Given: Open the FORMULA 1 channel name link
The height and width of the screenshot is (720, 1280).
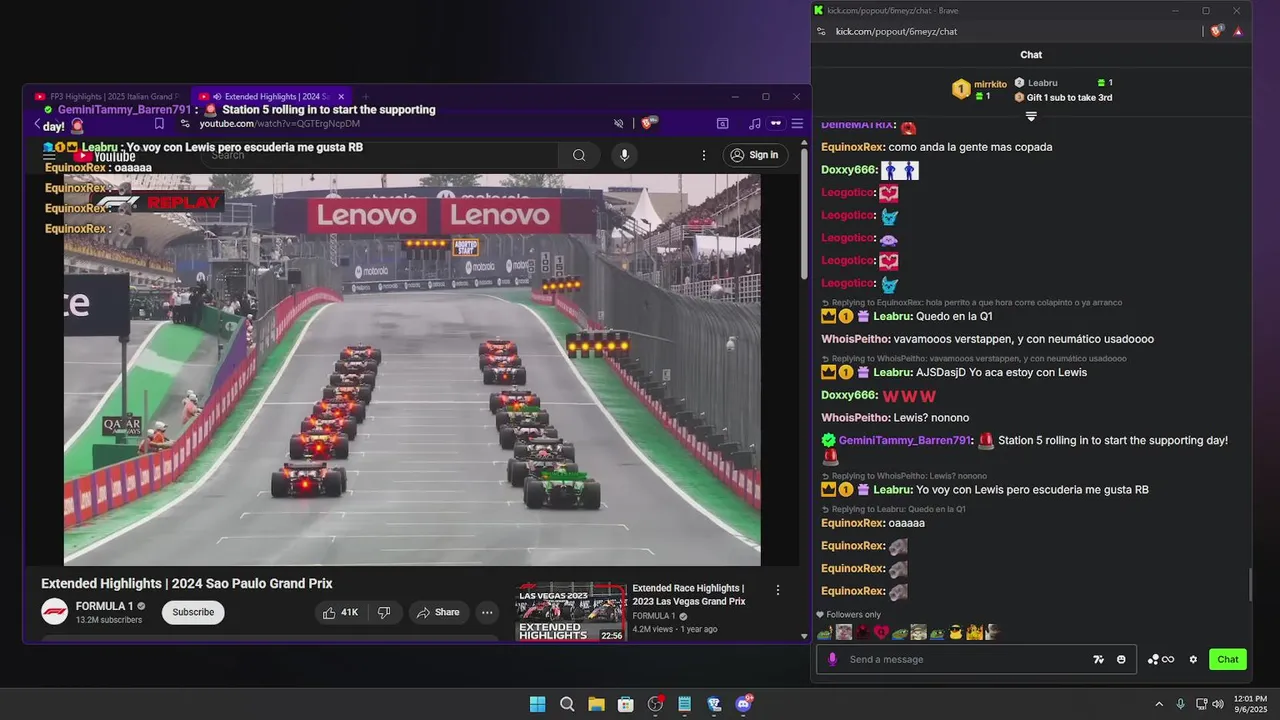Looking at the screenshot, I should [x=104, y=606].
